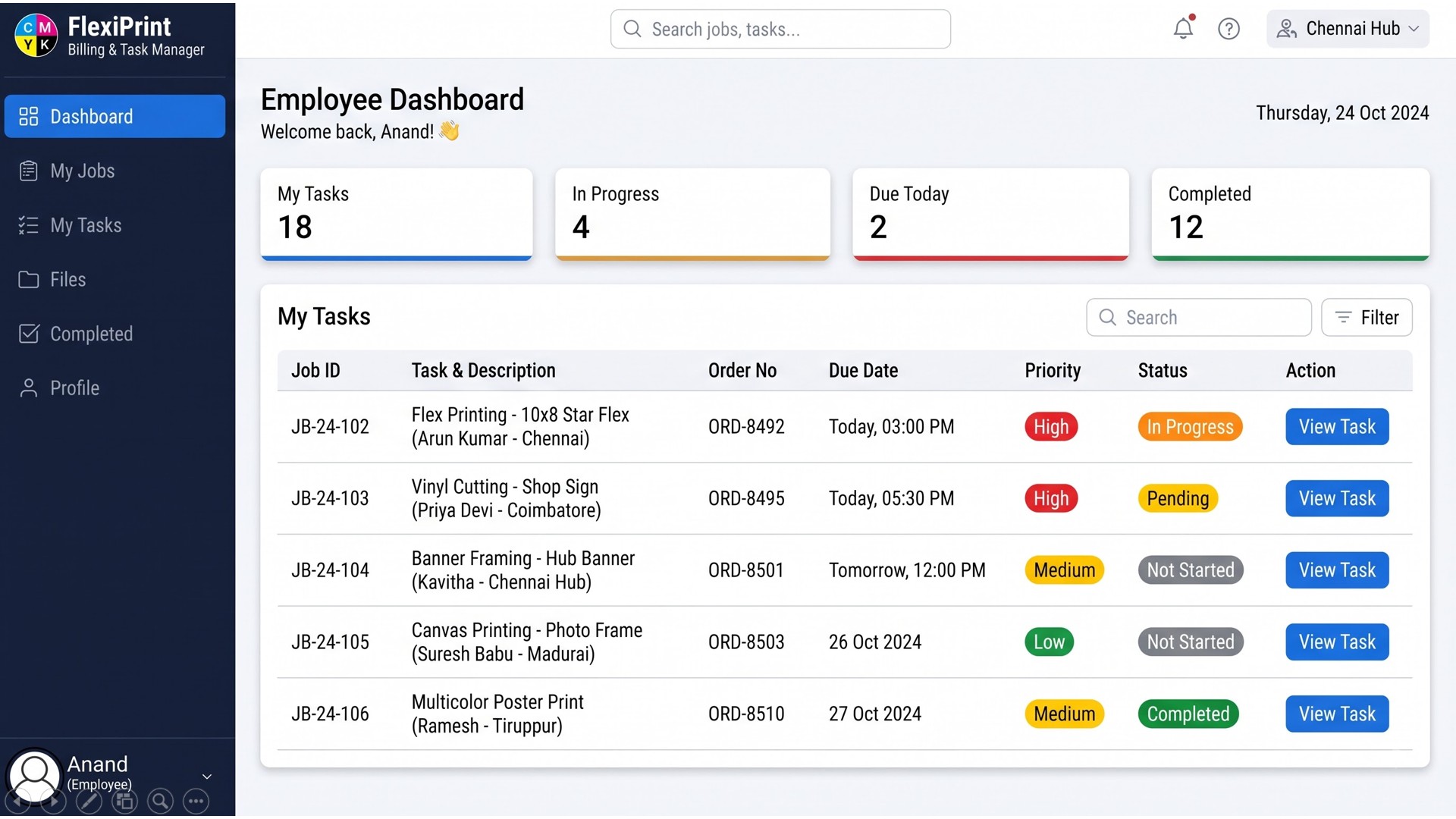View Task for JB-24-105
The height and width of the screenshot is (819, 1456).
(x=1337, y=642)
